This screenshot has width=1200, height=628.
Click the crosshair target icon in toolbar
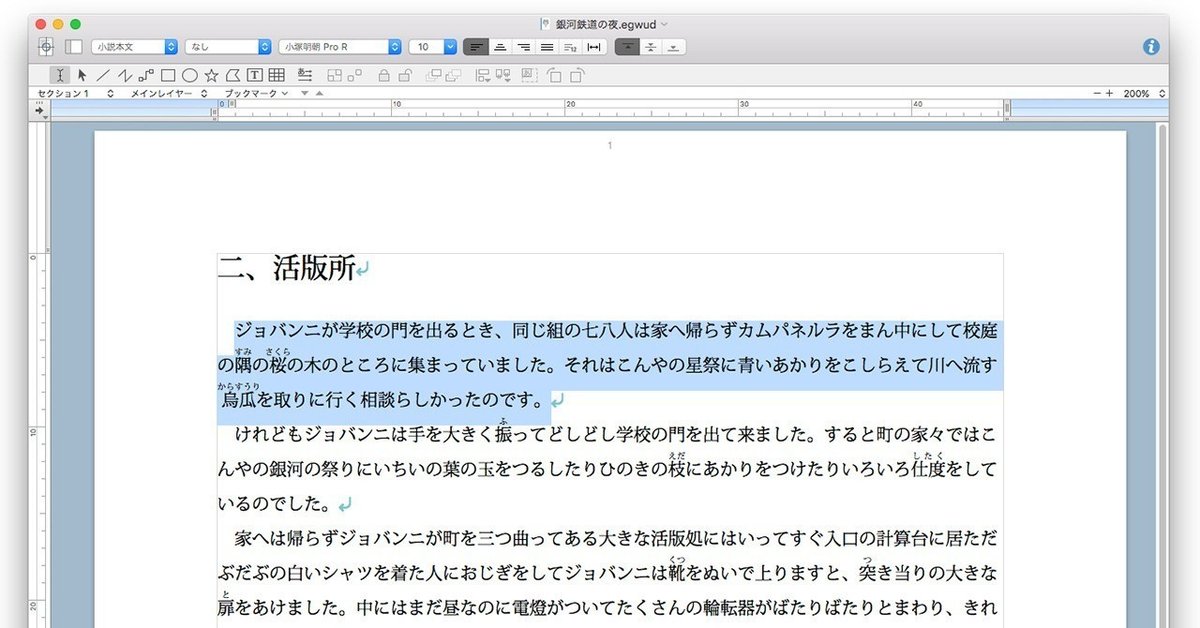(x=46, y=47)
